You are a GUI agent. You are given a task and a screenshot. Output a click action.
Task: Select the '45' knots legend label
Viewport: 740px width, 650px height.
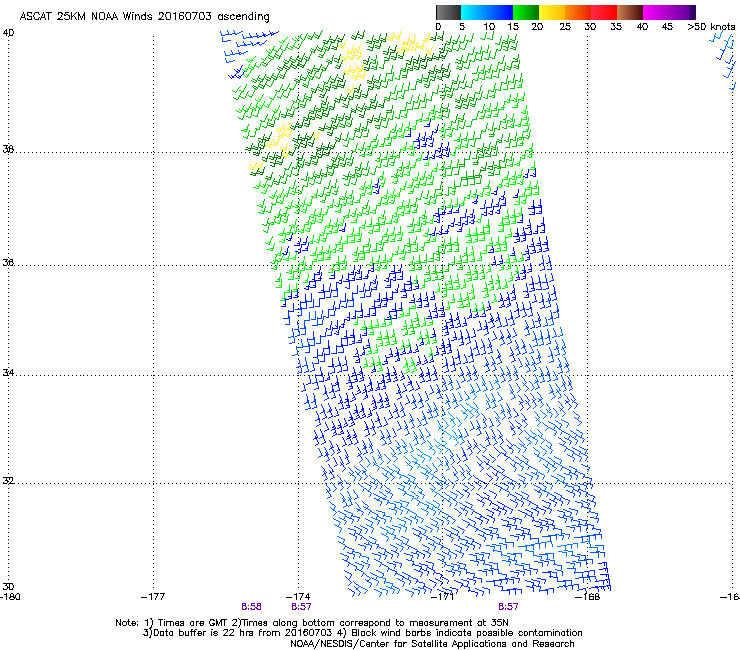click(x=667, y=26)
